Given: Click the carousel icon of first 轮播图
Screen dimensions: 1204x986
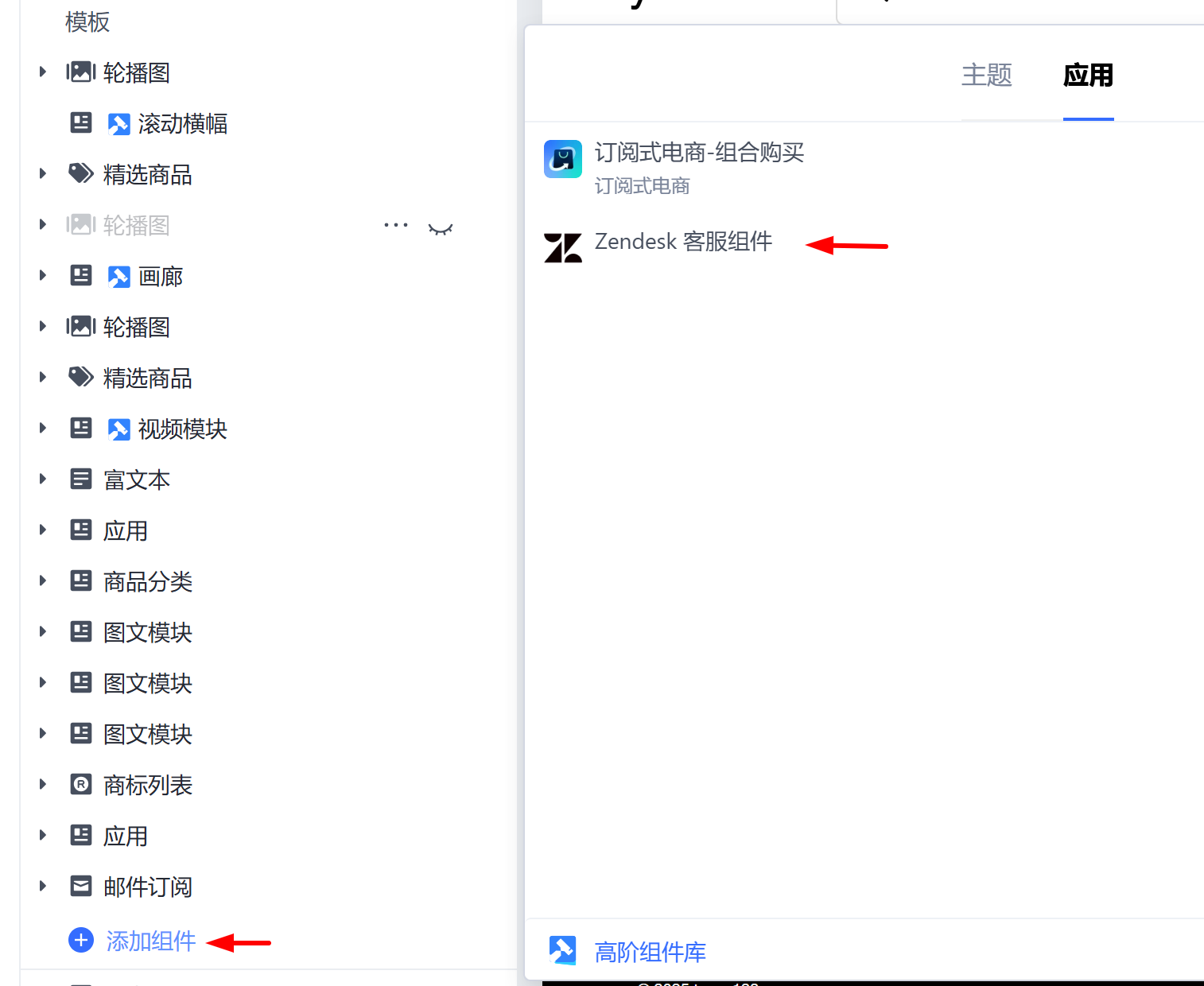Looking at the screenshot, I should pos(81,72).
